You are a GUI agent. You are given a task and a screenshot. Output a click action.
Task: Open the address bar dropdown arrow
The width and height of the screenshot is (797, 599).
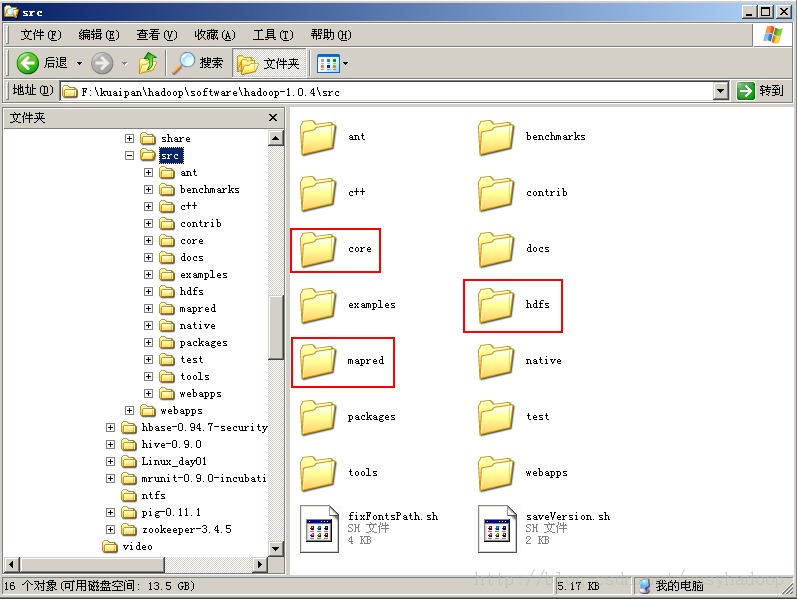click(720, 92)
